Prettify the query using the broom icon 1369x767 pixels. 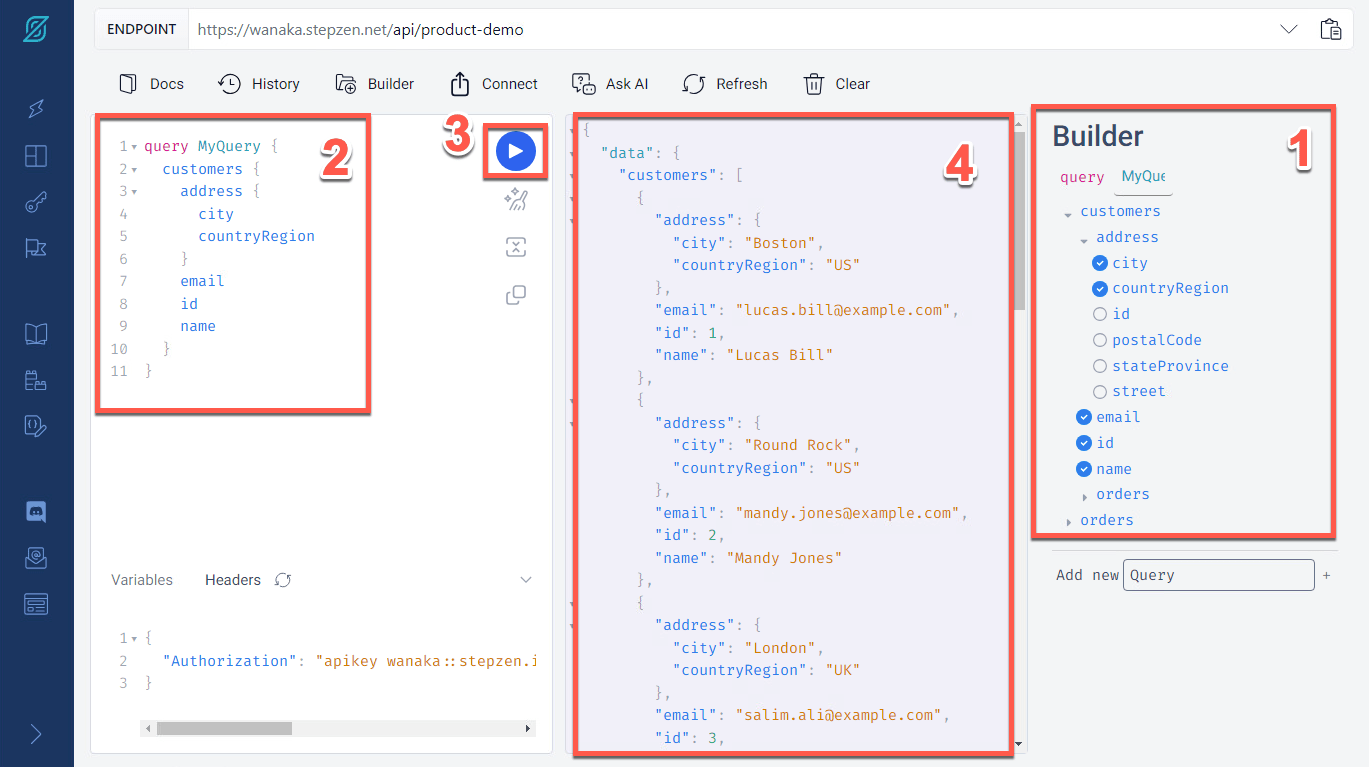click(515, 199)
